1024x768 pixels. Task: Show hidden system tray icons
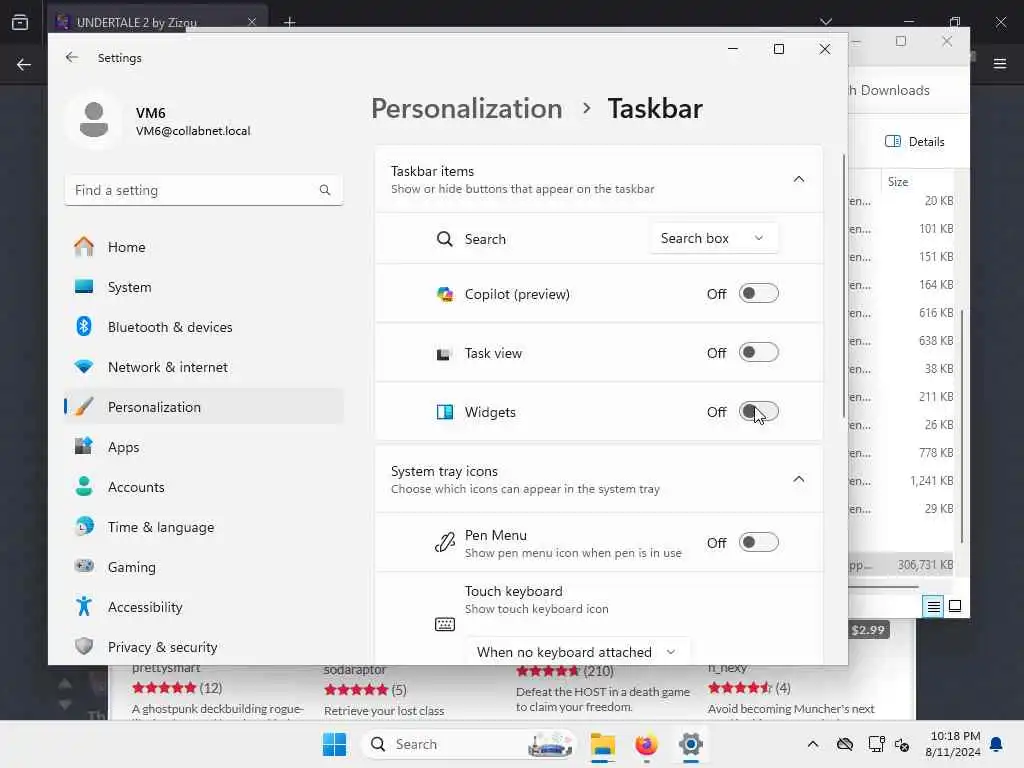812,744
